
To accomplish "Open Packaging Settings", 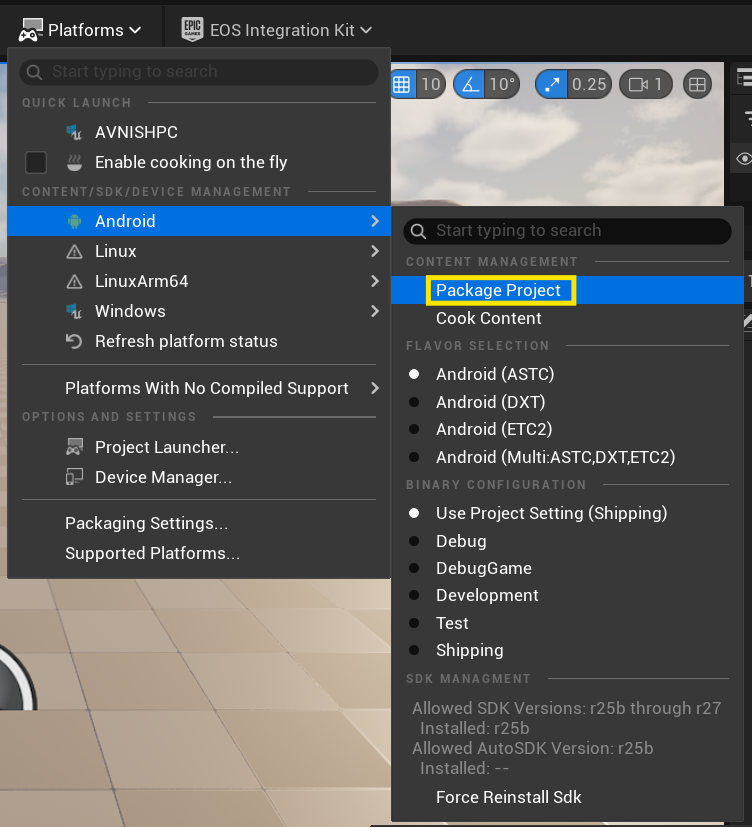I will coord(146,523).
